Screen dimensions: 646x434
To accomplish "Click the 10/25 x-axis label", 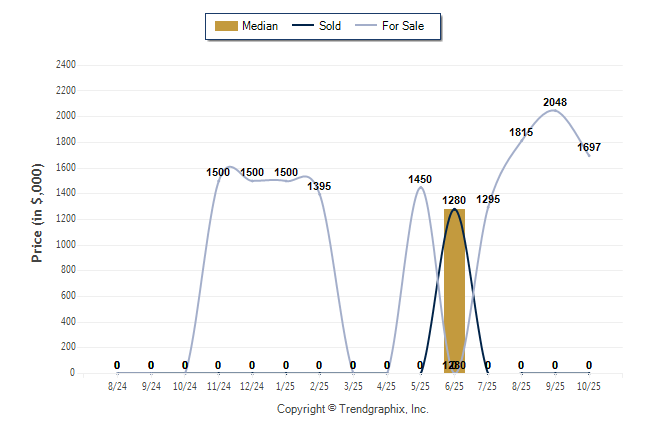I will (x=588, y=385).
